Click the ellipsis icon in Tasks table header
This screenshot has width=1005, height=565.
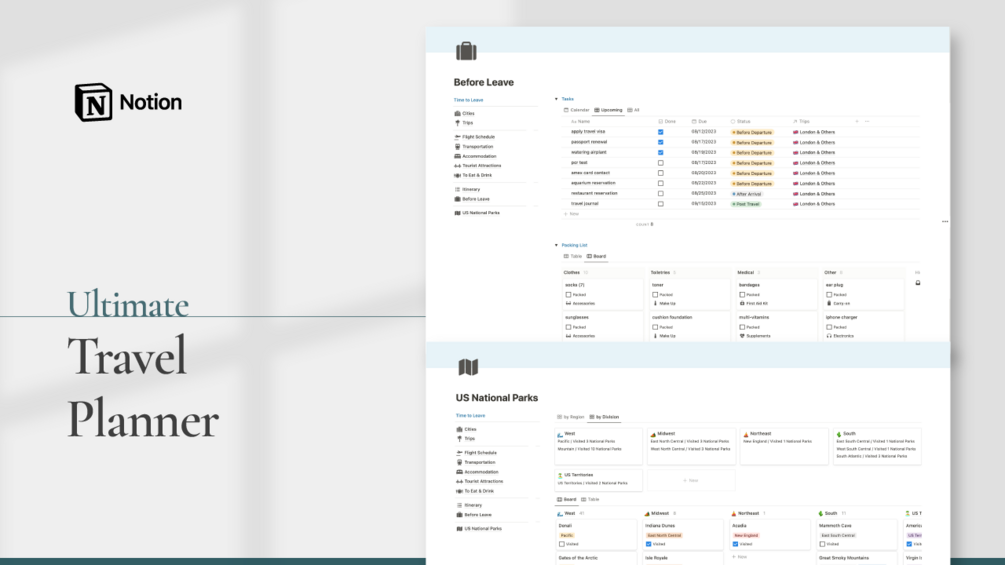[867, 121]
